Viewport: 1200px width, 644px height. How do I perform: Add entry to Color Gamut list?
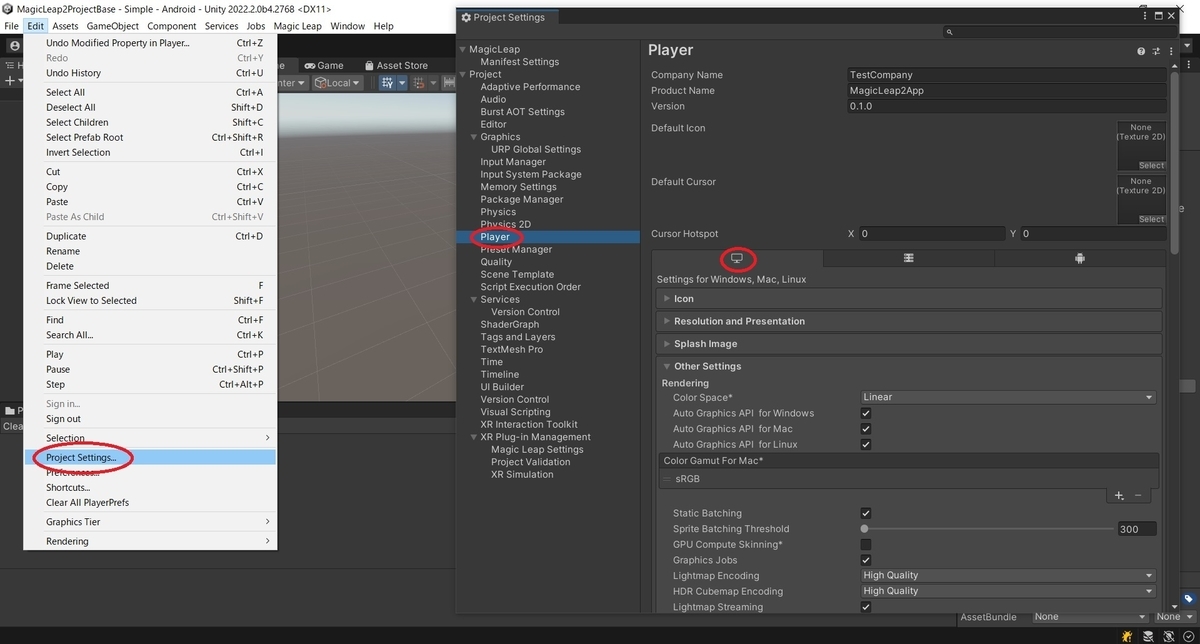tap(1119, 495)
